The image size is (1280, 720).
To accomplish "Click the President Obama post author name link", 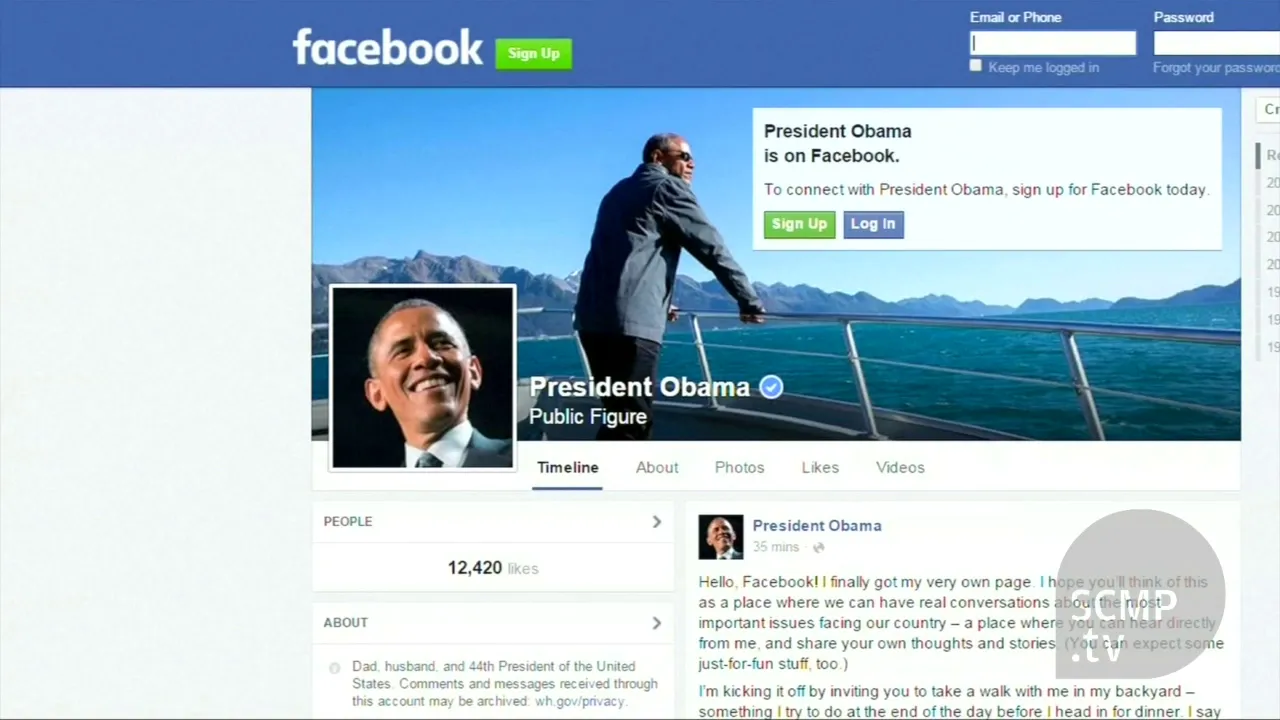I will (x=817, y=526).
